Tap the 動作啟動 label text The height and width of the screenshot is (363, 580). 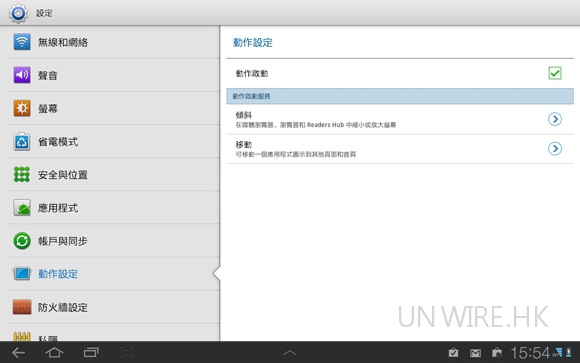(252, 74)
